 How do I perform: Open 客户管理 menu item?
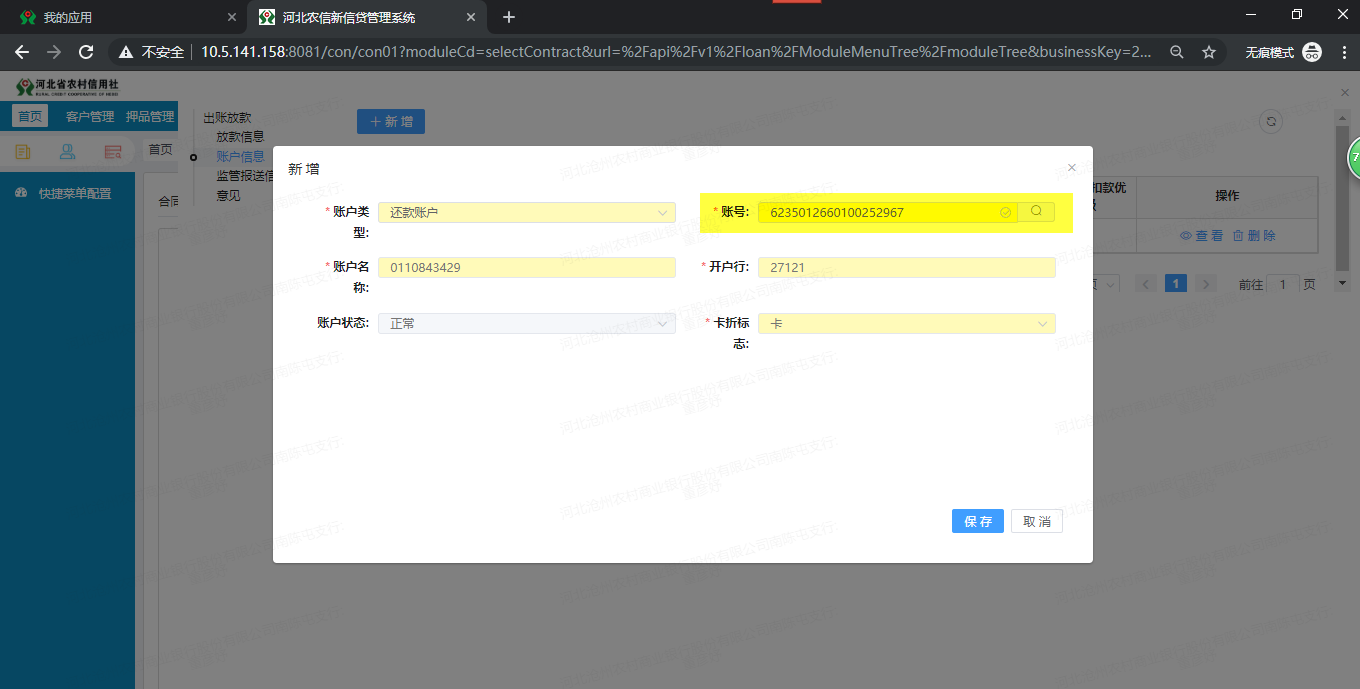(x=90, y=117)
